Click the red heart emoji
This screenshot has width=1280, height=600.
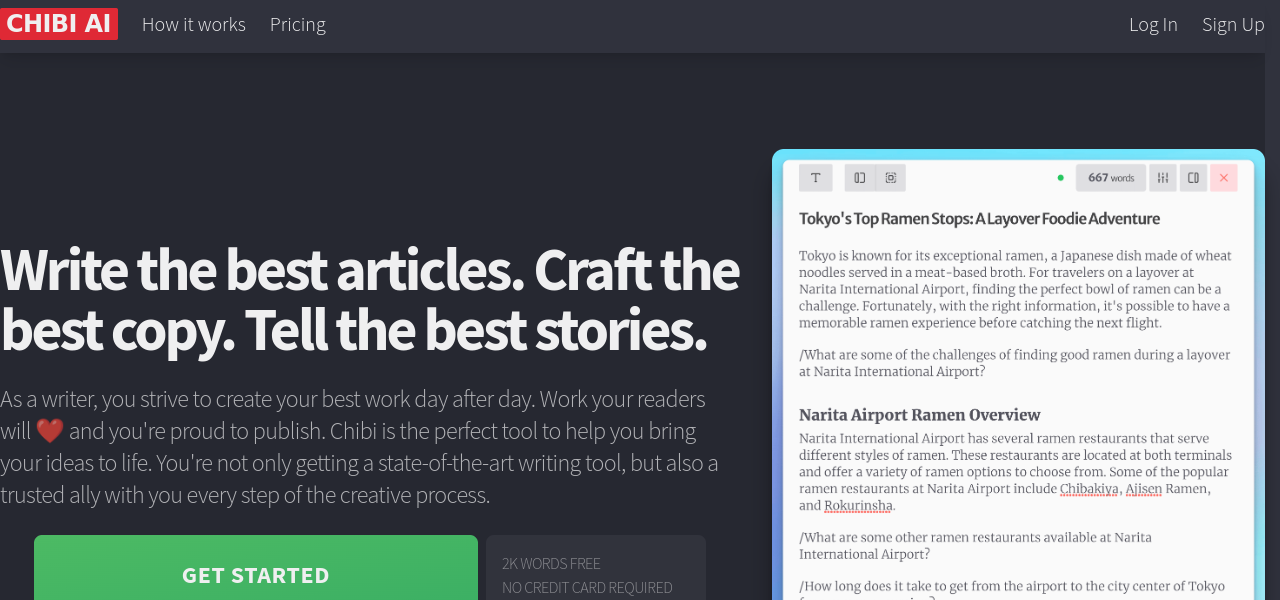coord(50,431)
